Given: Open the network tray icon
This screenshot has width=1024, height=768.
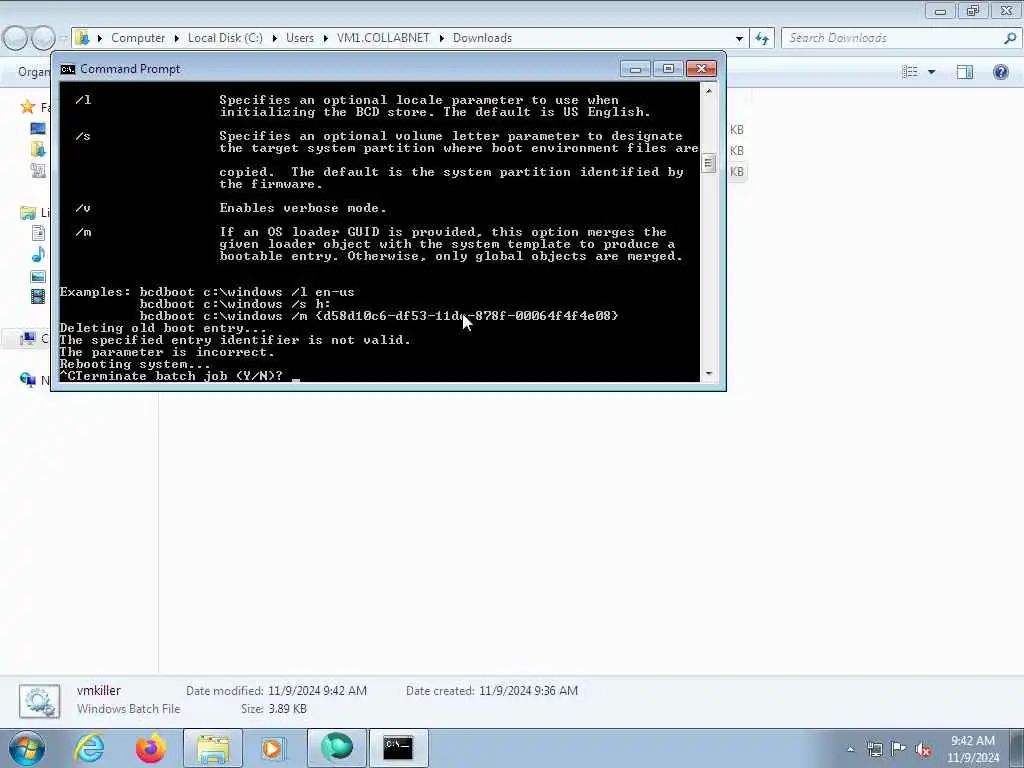Looking at the screenshot, I should [x=874, y=749].
